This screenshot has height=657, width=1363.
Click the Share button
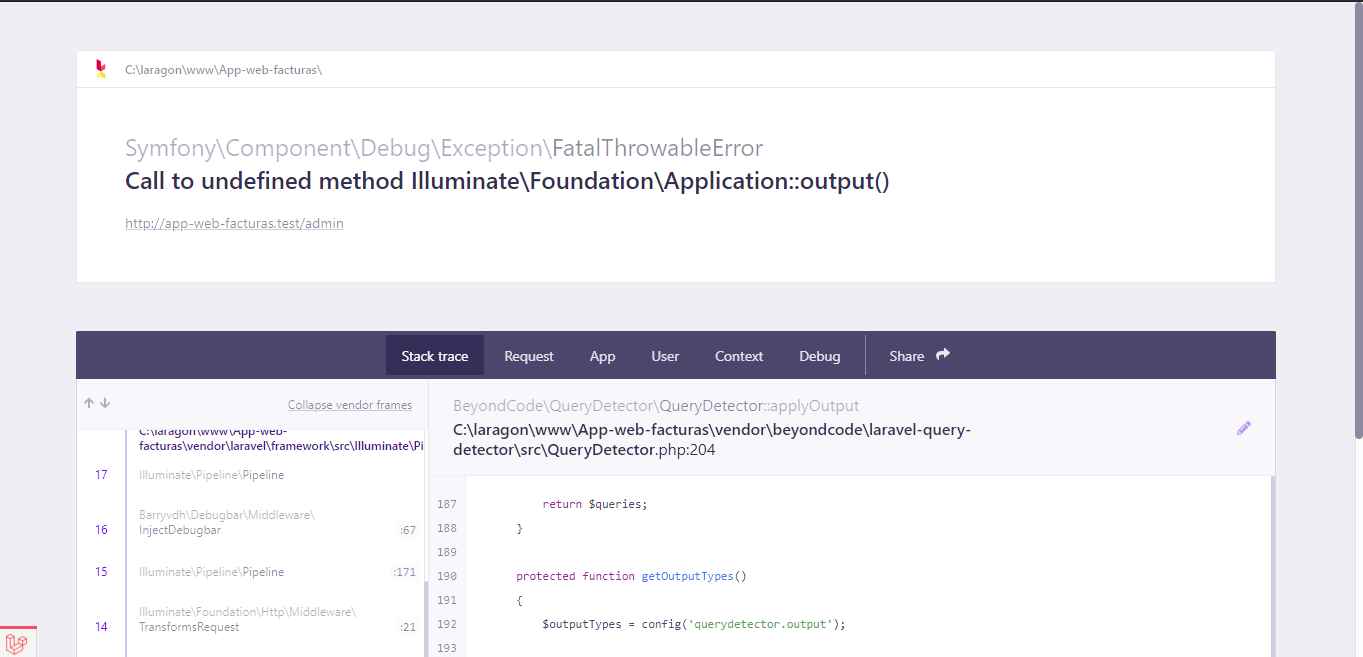pyautogui.click(x=919, y=356)
